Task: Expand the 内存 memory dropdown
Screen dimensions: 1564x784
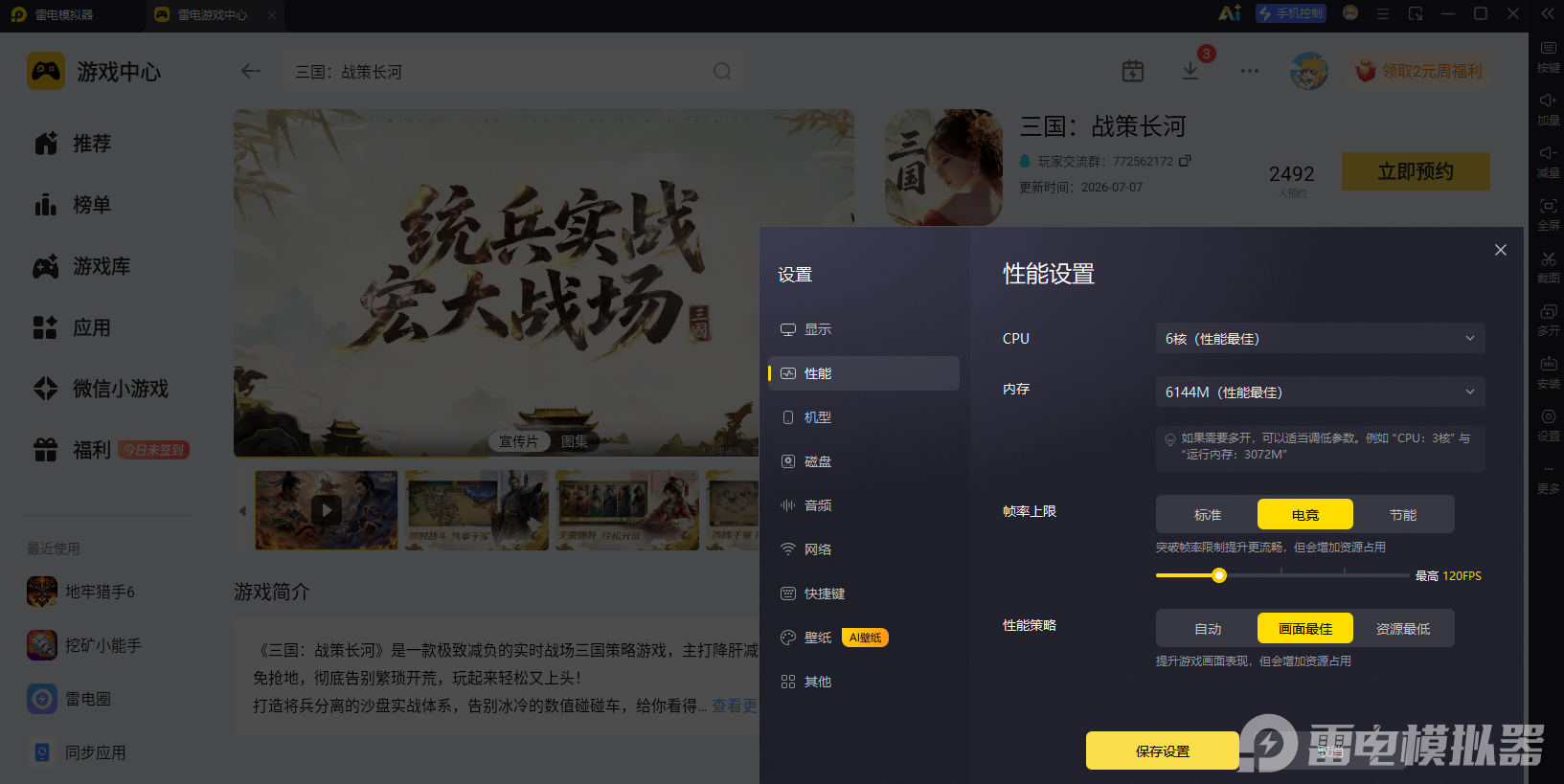Action: click(x=1320, y=392)
